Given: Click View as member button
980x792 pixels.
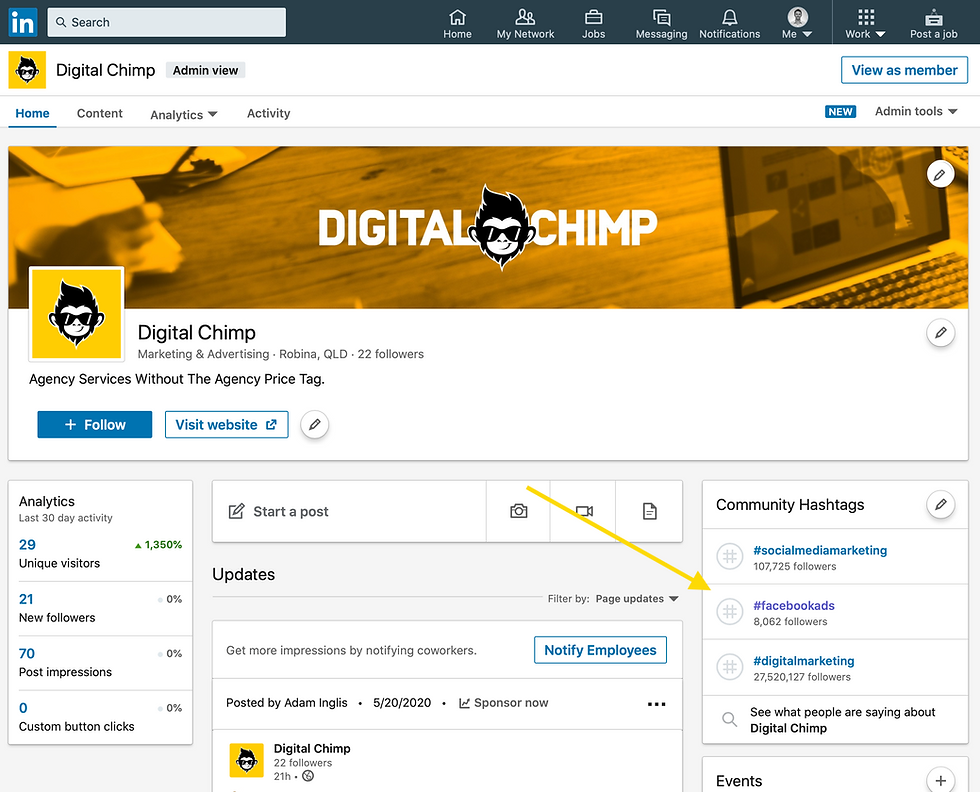Looking at the screenshot, I should (x=904, y=70).
